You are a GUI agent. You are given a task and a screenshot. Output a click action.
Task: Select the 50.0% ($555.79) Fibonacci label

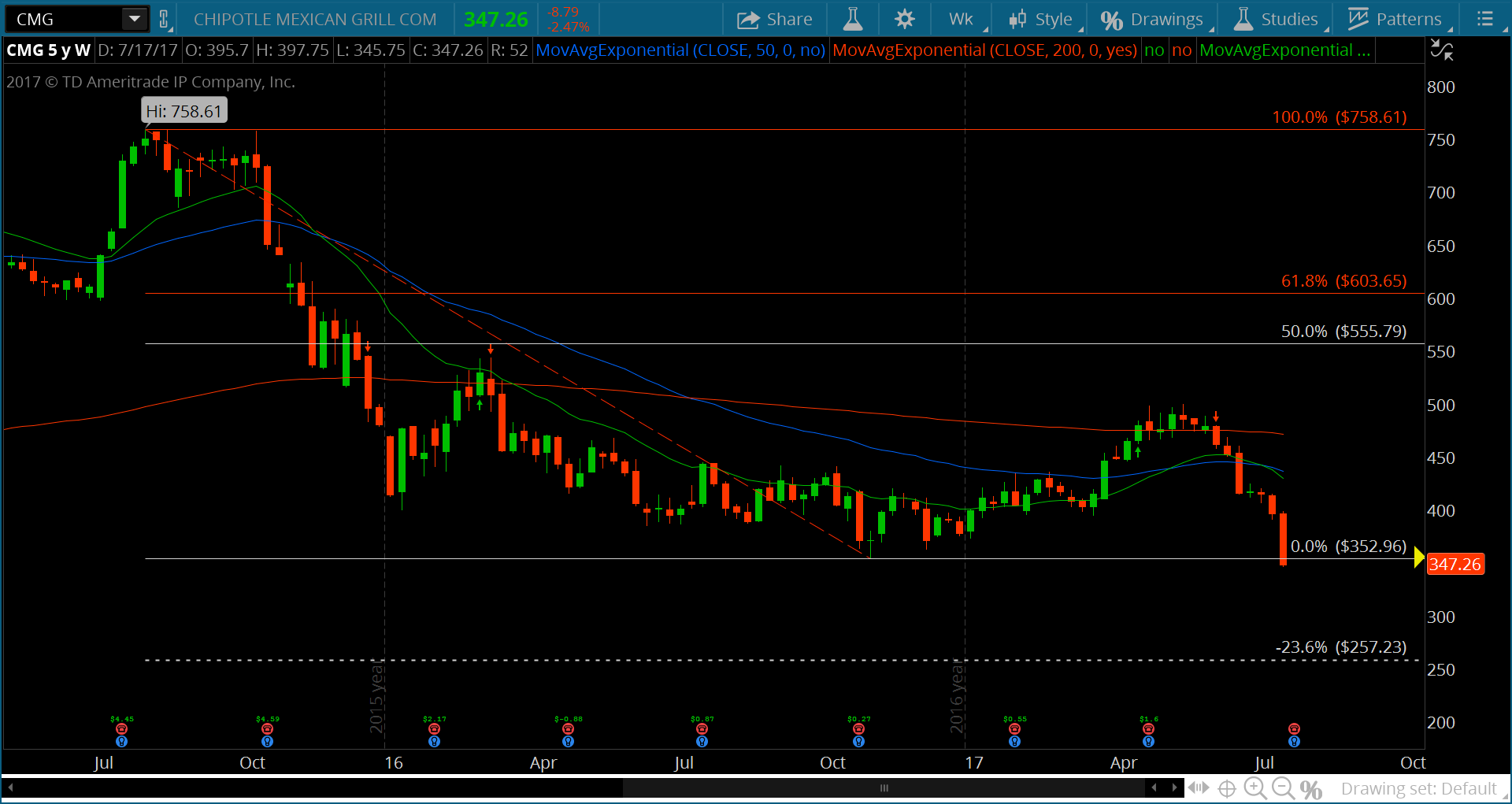coord(1343,332)
